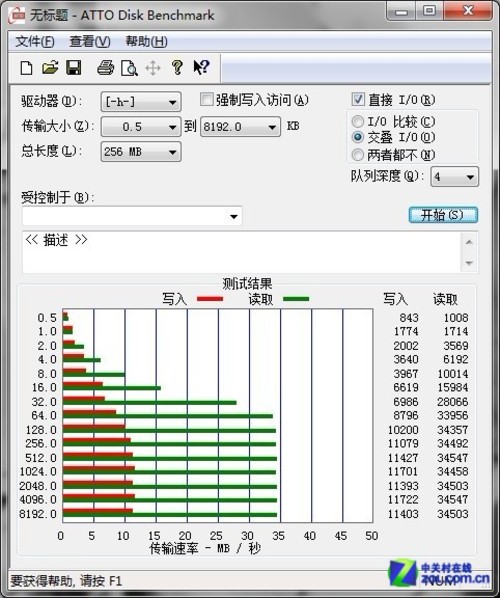This screenshot has height=598, width=500.
Task: Click the 测试结果 results heading
Action: point(247,284)
